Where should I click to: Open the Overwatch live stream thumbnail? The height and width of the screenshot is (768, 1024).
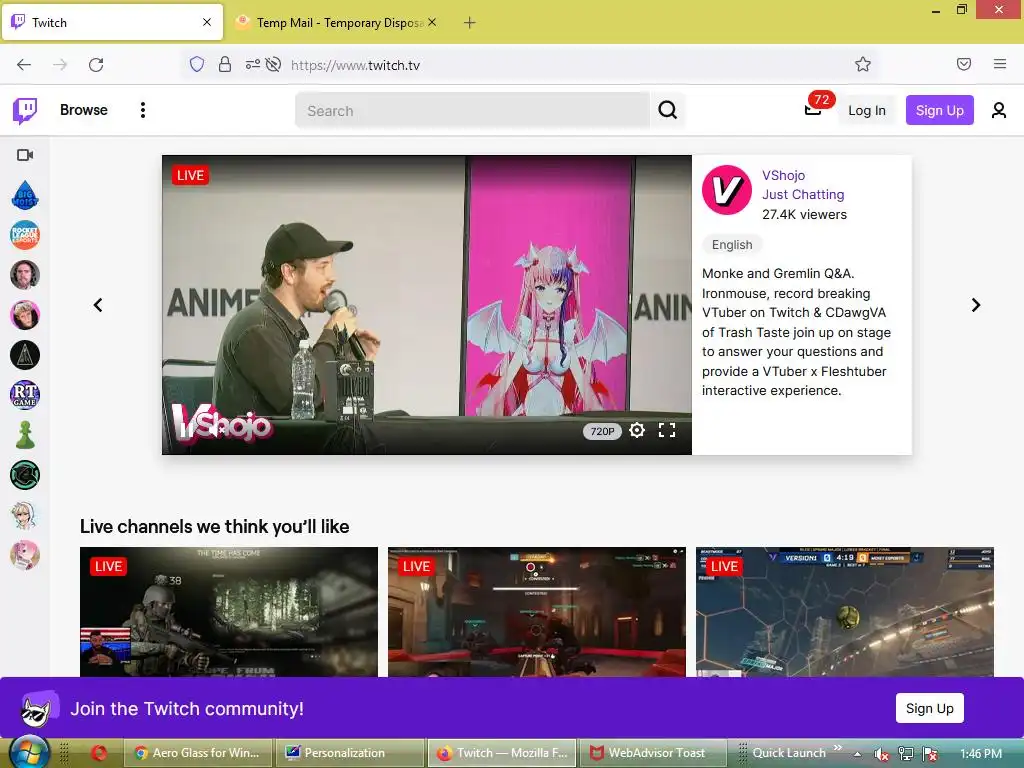point(537,612)
